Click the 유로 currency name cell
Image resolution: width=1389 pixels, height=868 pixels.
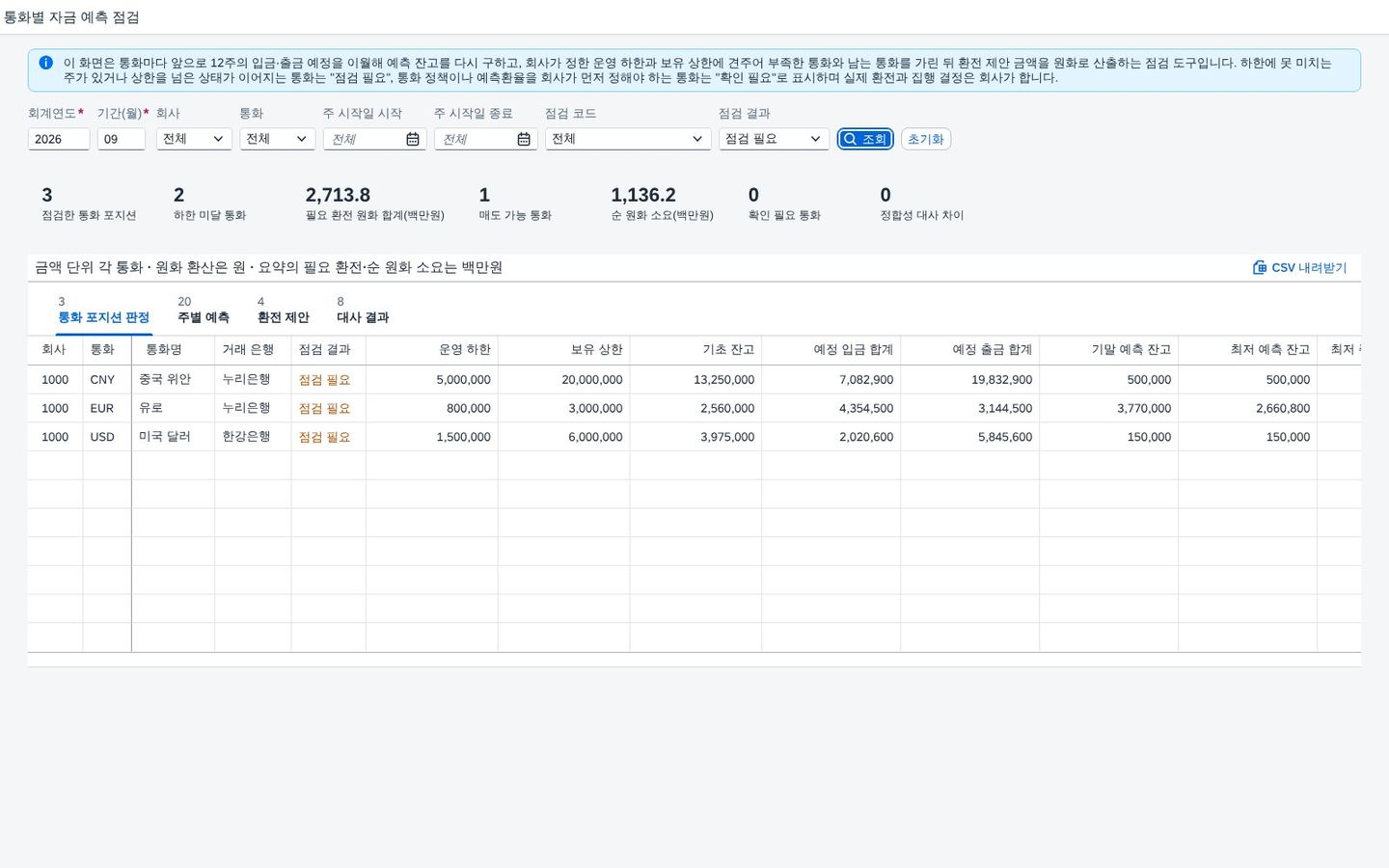tap(174, 408)
